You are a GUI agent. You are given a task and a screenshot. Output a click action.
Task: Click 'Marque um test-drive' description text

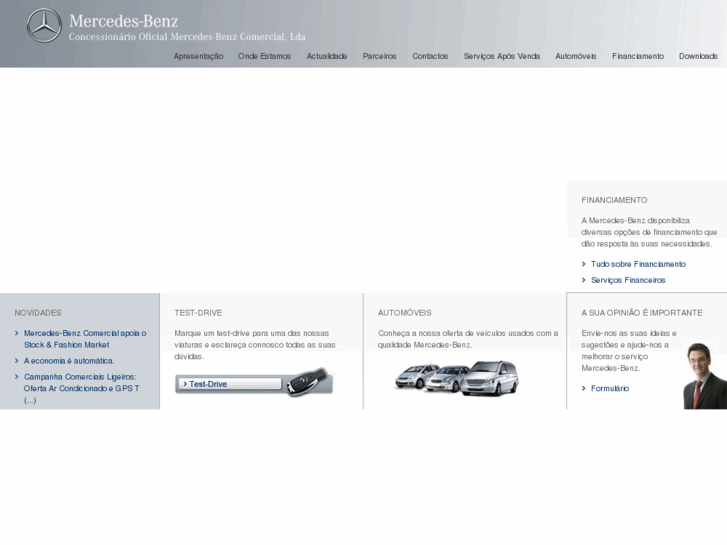(255, 345)
